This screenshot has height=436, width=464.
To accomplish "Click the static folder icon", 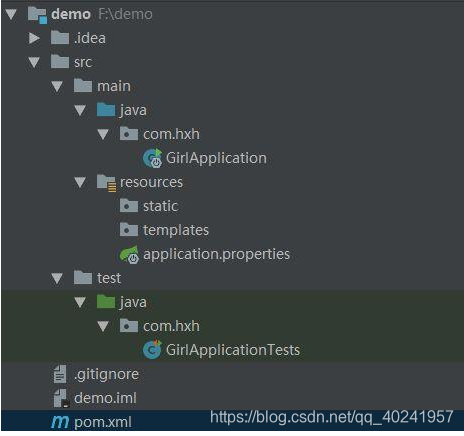I will [129, 206].
